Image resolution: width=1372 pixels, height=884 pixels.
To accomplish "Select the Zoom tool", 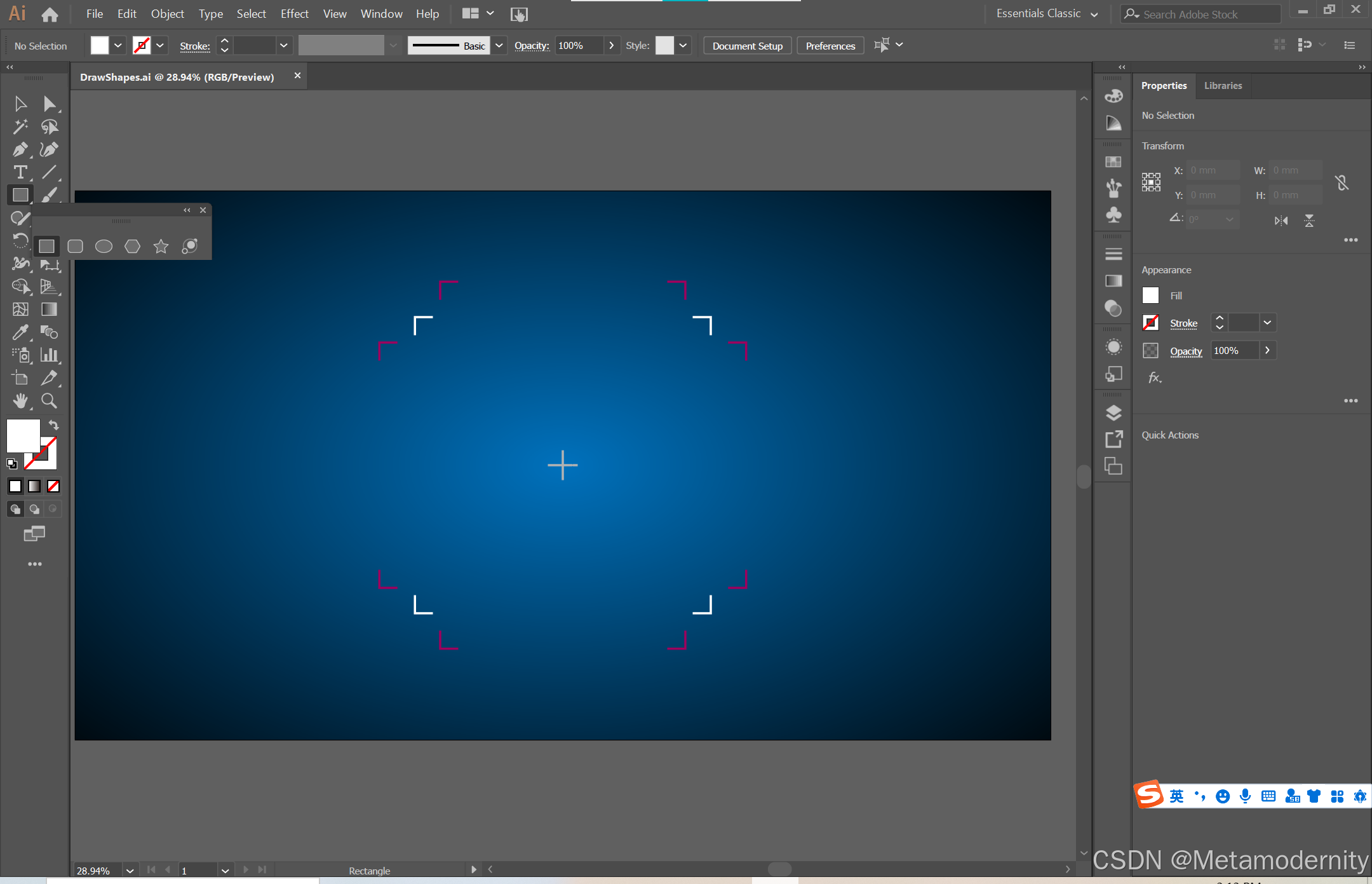I will pyautogui.click(x=49, y=401).
